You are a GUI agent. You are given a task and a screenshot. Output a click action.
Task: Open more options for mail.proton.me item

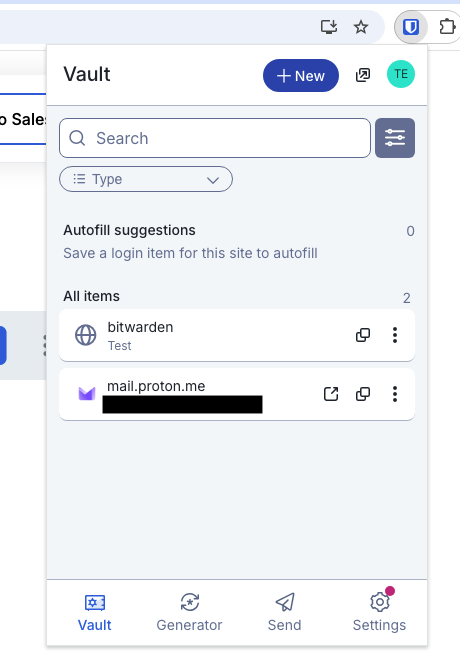[x=395, y=394]
